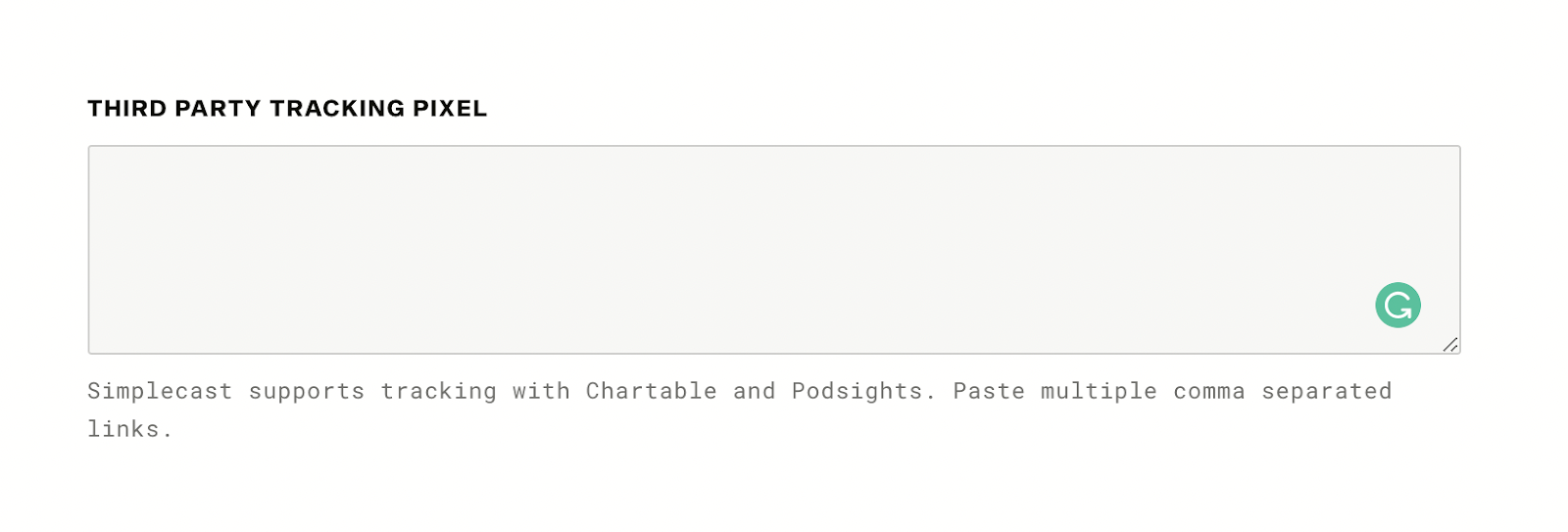Click the helper text word "tracking"
1568x532 pixels.
coord(438,391)
